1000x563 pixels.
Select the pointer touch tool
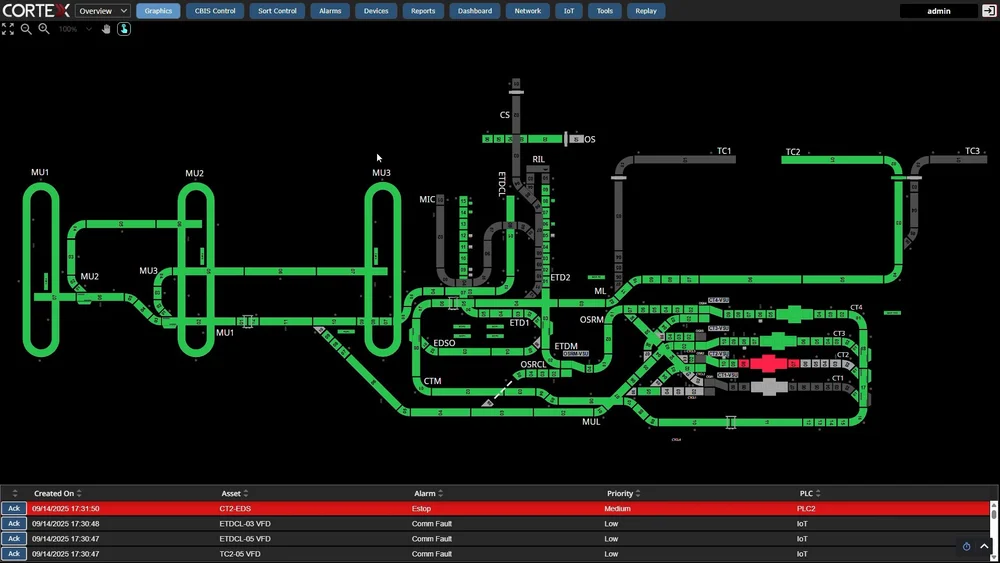pyautogui.click(x=124, y=29)
